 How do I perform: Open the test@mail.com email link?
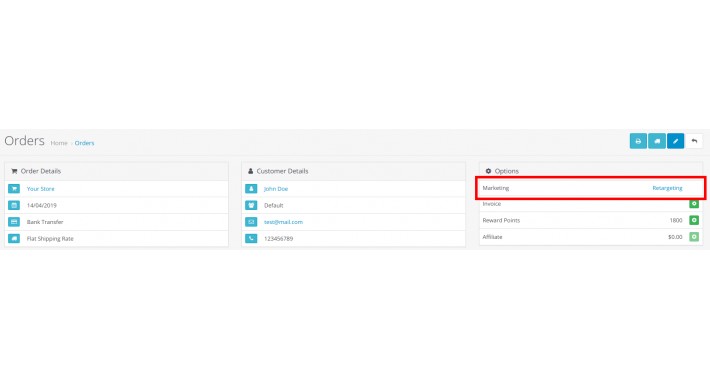tap(283, 222)
